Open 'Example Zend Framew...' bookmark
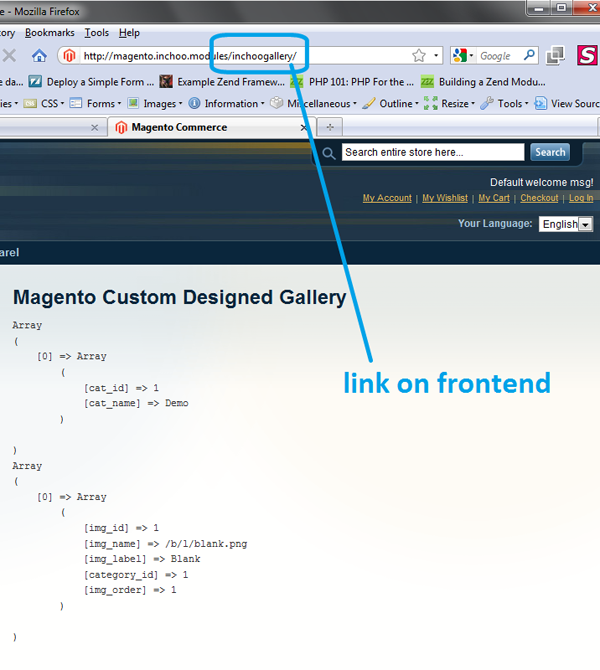This screenshot has width=600, height=670. (x=222, y=82)
